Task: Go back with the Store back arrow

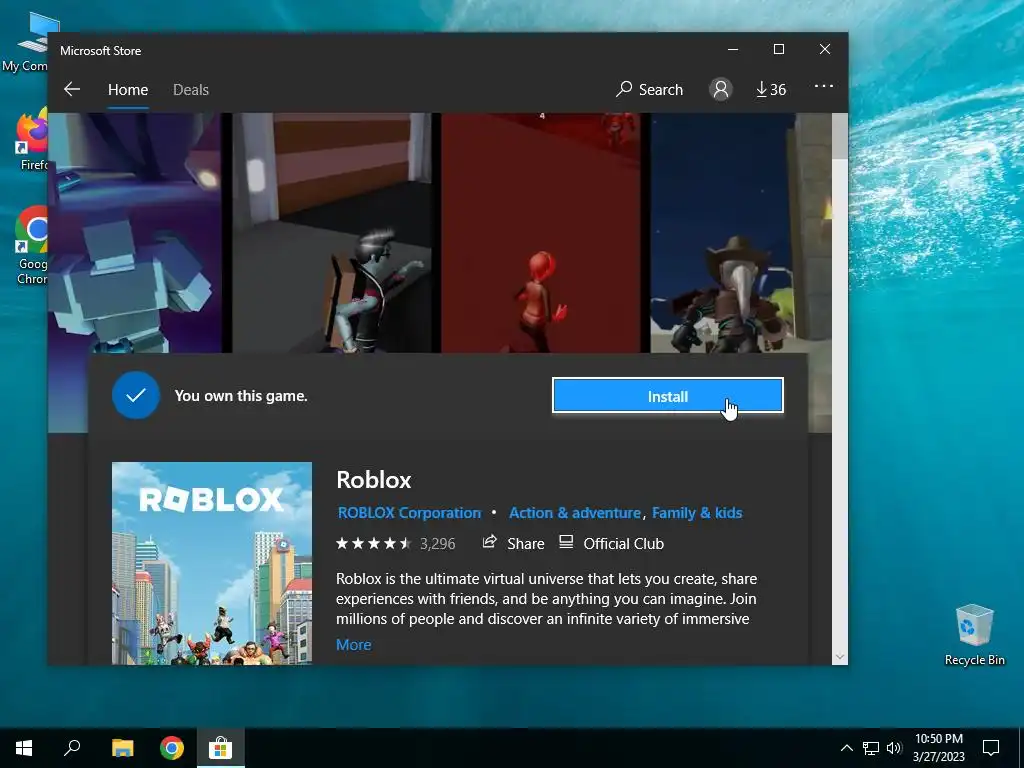Action: pos(72,89)
